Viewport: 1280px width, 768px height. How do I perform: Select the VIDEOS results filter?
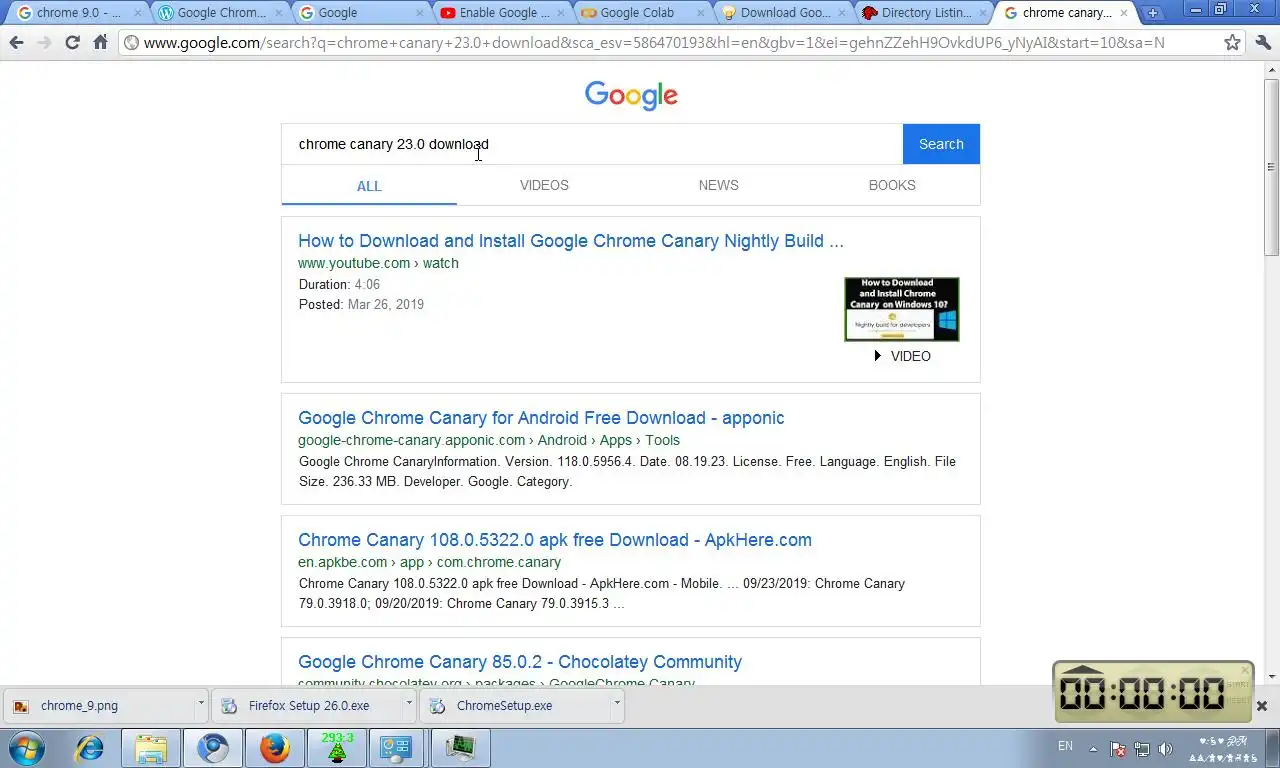pos(544,185)
